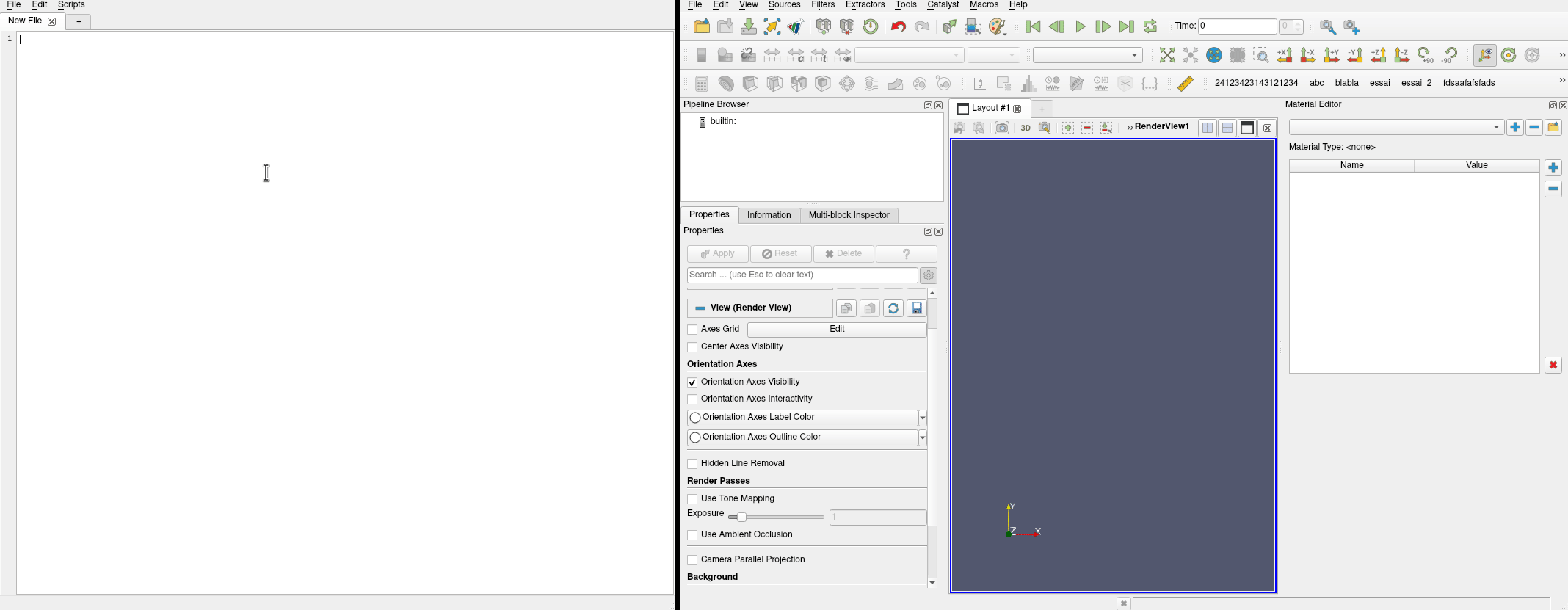
Task: Set view direction to +Z
Action: 1379,56
